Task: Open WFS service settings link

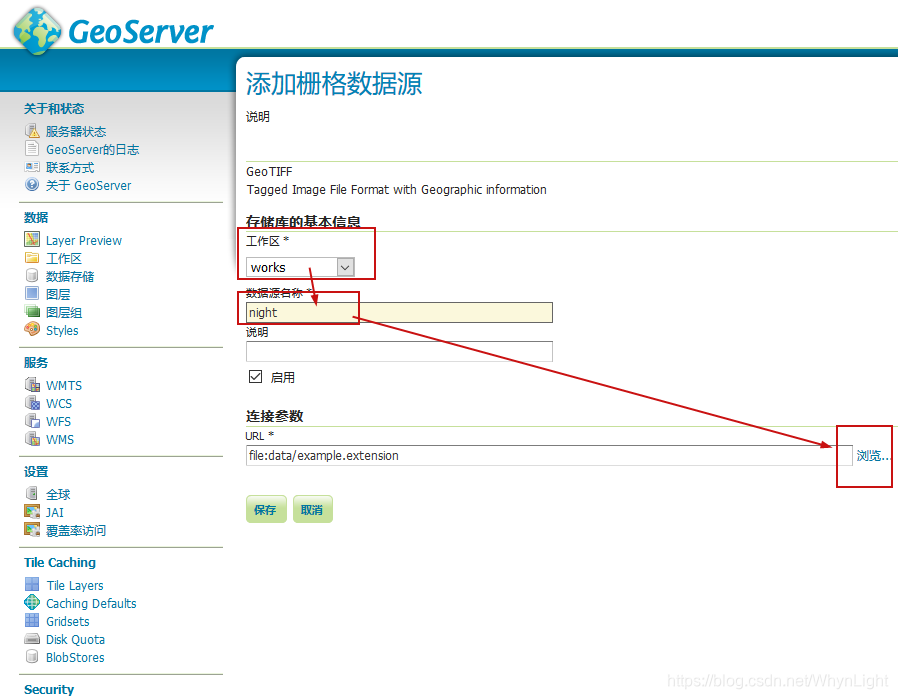Action: pos(58,422)
